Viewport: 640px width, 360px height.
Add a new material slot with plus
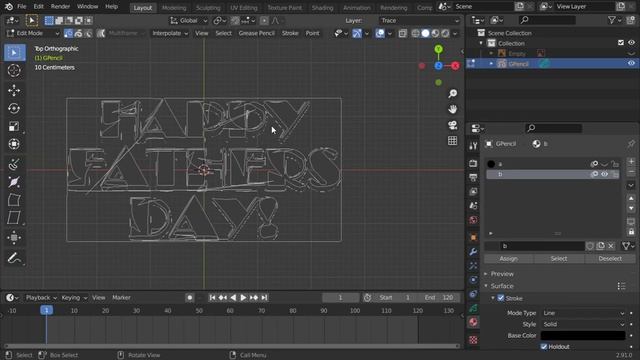(x=631, y=162)
